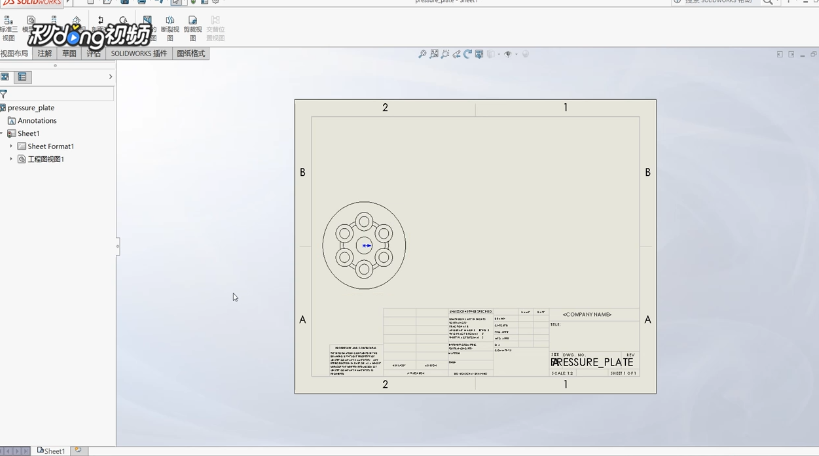Select 工程图视图1 tree item

click(x=45, y=159)
